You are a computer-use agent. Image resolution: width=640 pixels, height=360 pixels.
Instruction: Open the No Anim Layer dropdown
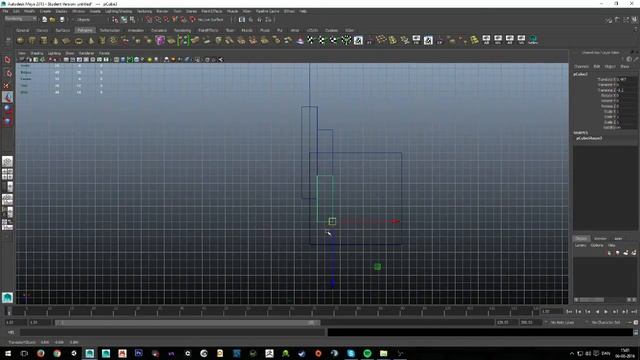[562, 322]
